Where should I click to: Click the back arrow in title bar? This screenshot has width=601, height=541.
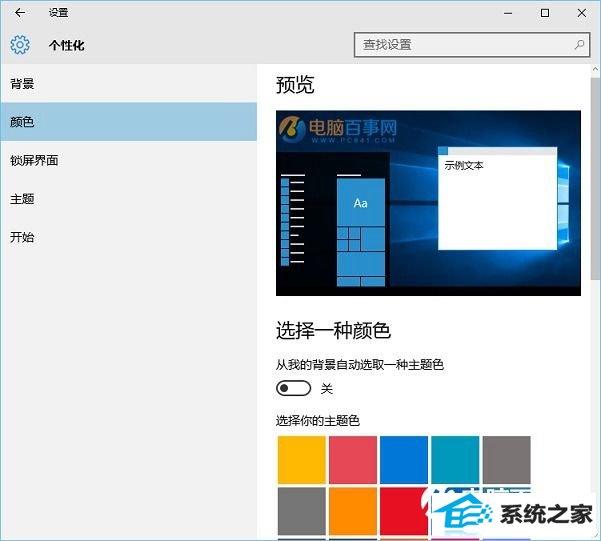(x=20, y=13)
